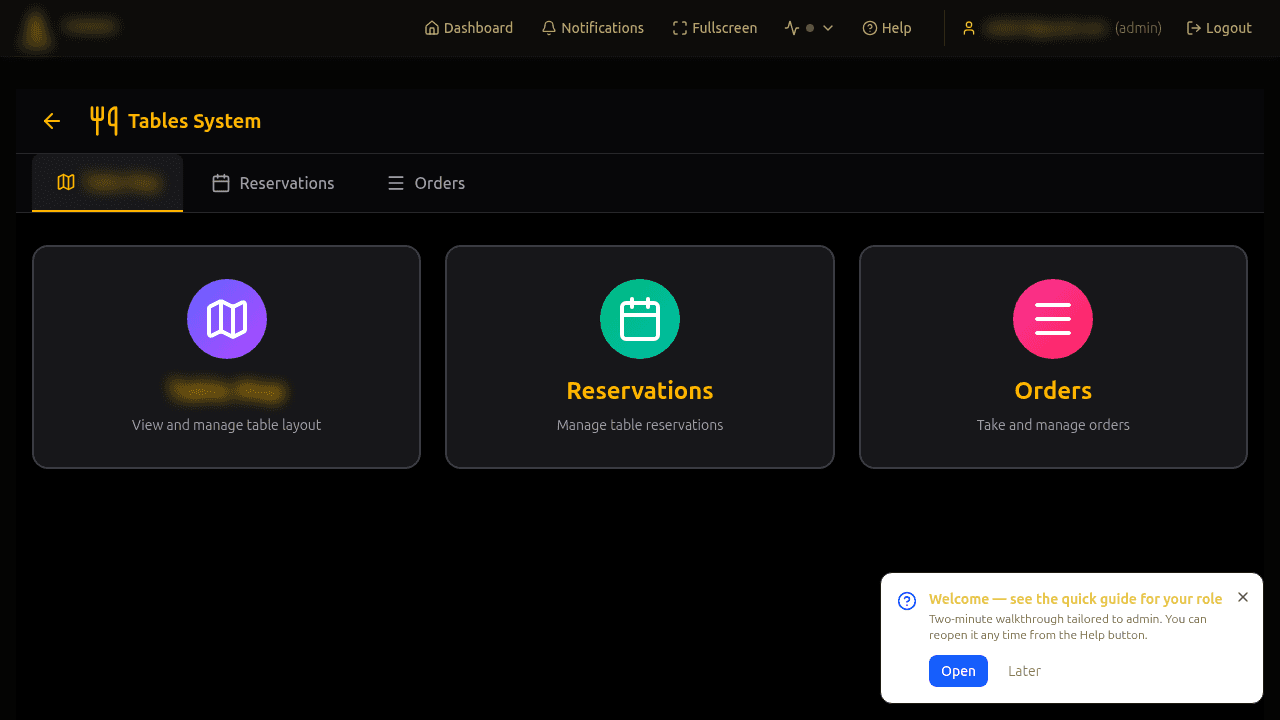Click the back arrow icon

pos(52,121)
